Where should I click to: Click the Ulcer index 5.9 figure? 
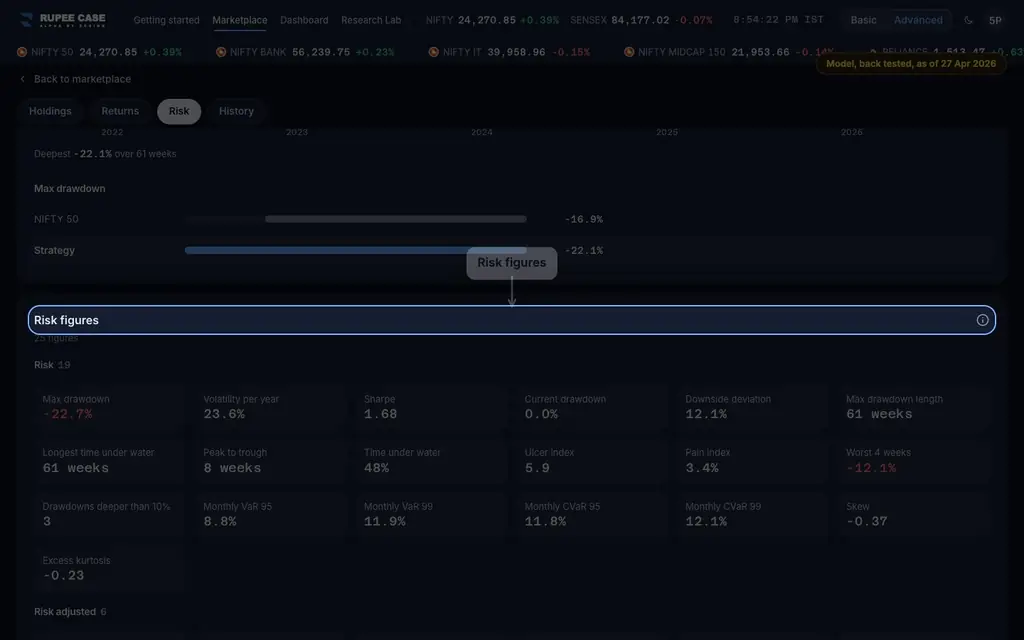point(590,461)
